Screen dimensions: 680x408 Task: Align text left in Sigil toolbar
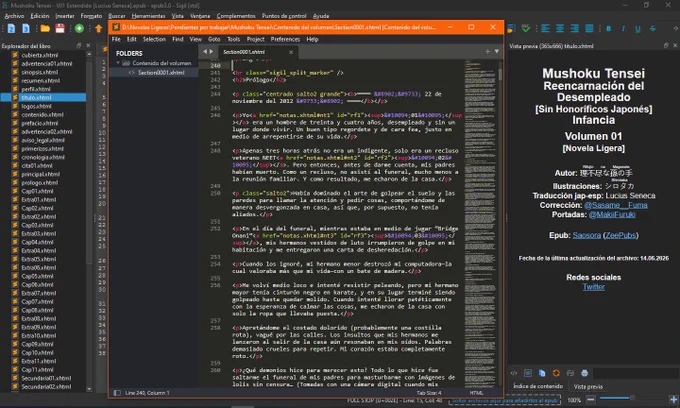pyautogui.click(x=545, y=29)
